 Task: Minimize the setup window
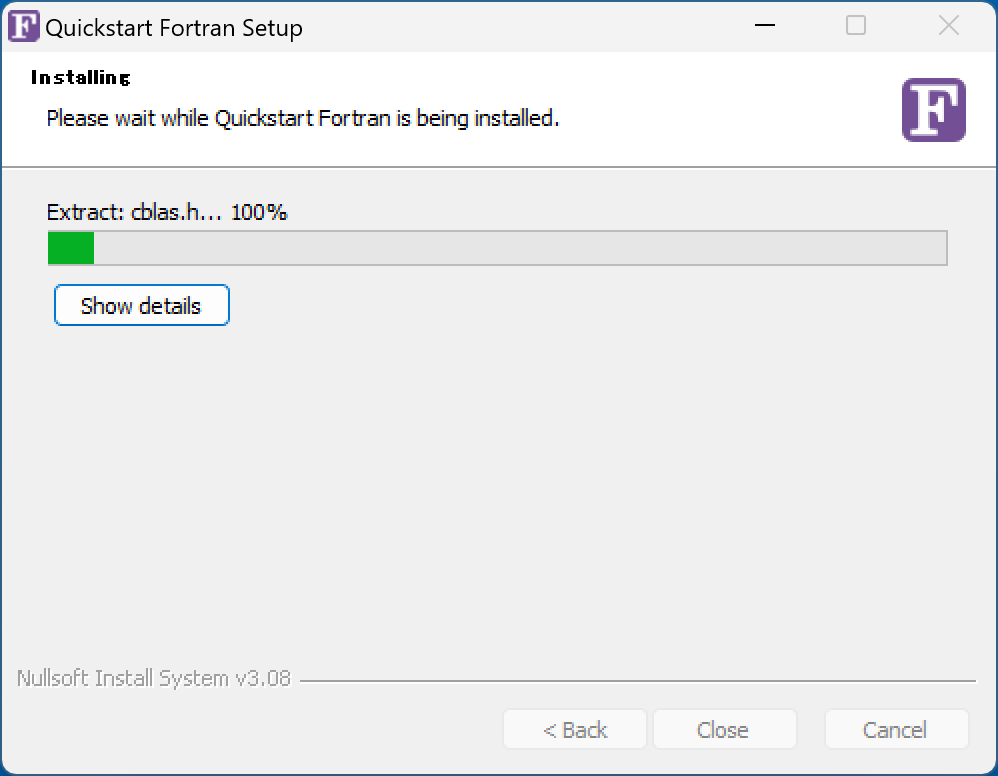pos(764,25)
